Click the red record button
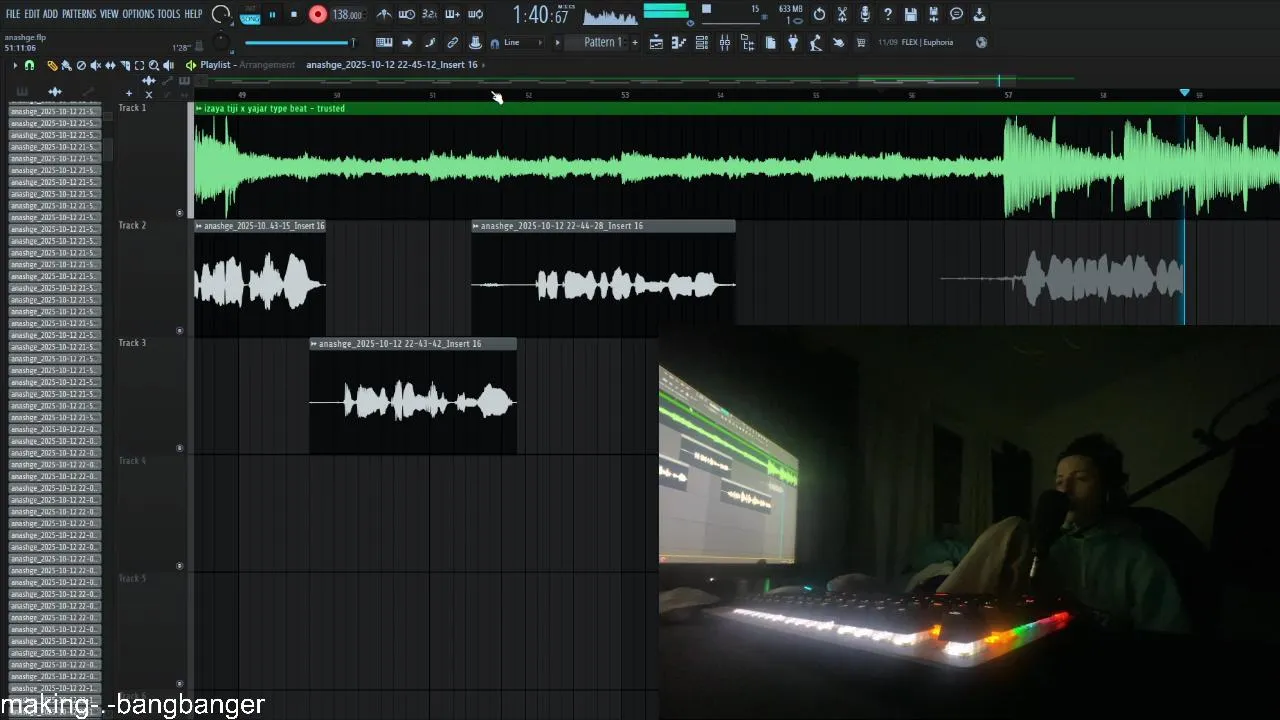Viewport: 1280px width, 720px height. click(x=317, y=15)
